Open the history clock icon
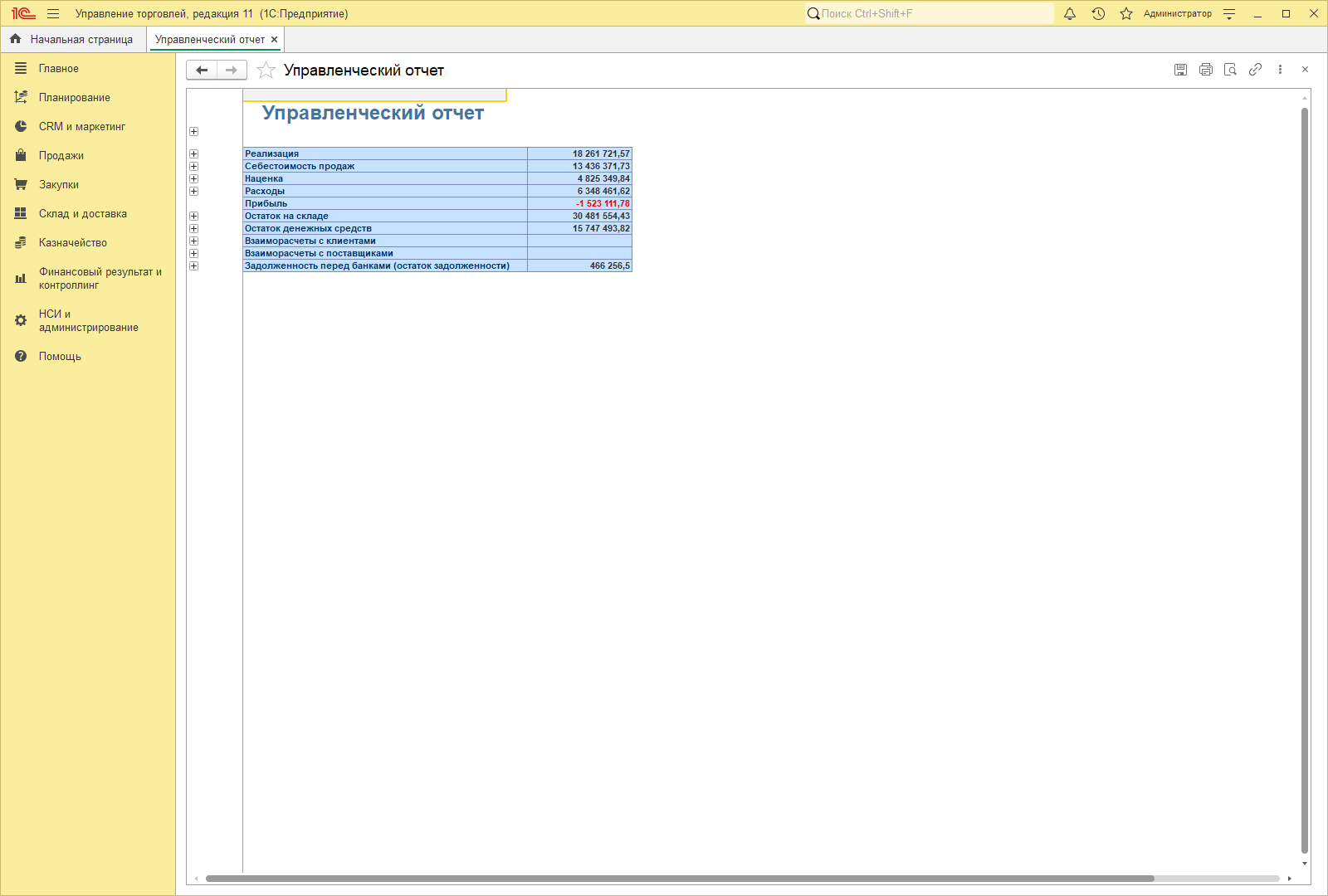This screenshot has height=896, width=1328. 1098,13
